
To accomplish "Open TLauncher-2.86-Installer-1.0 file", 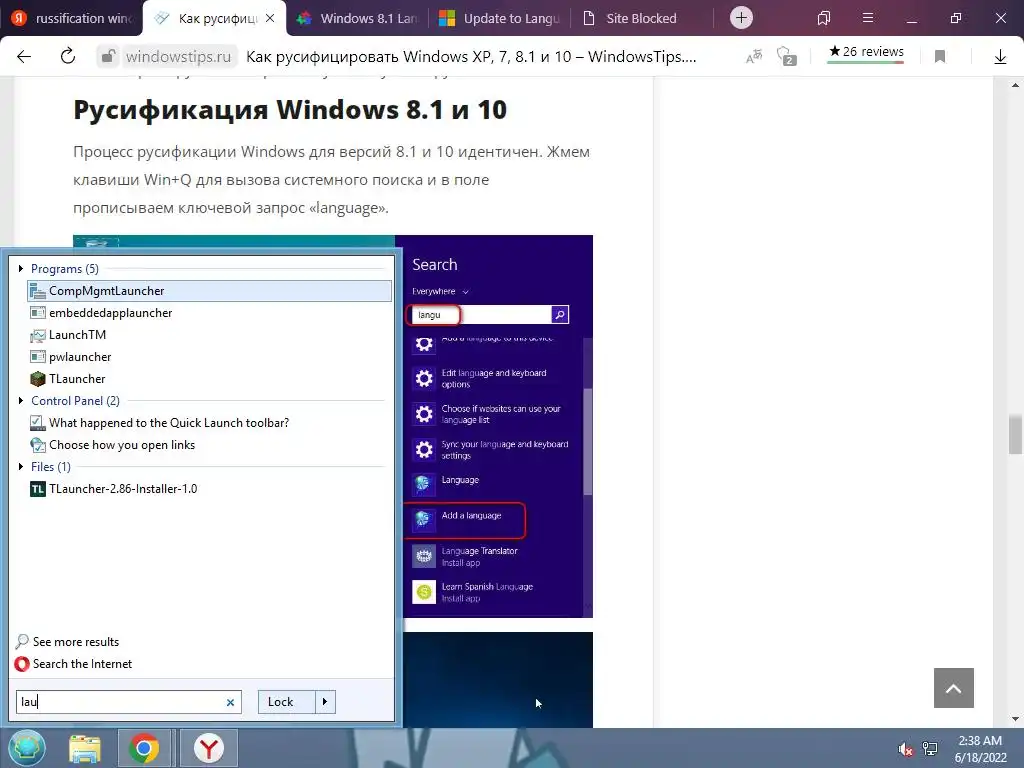I will pos(210,488).
